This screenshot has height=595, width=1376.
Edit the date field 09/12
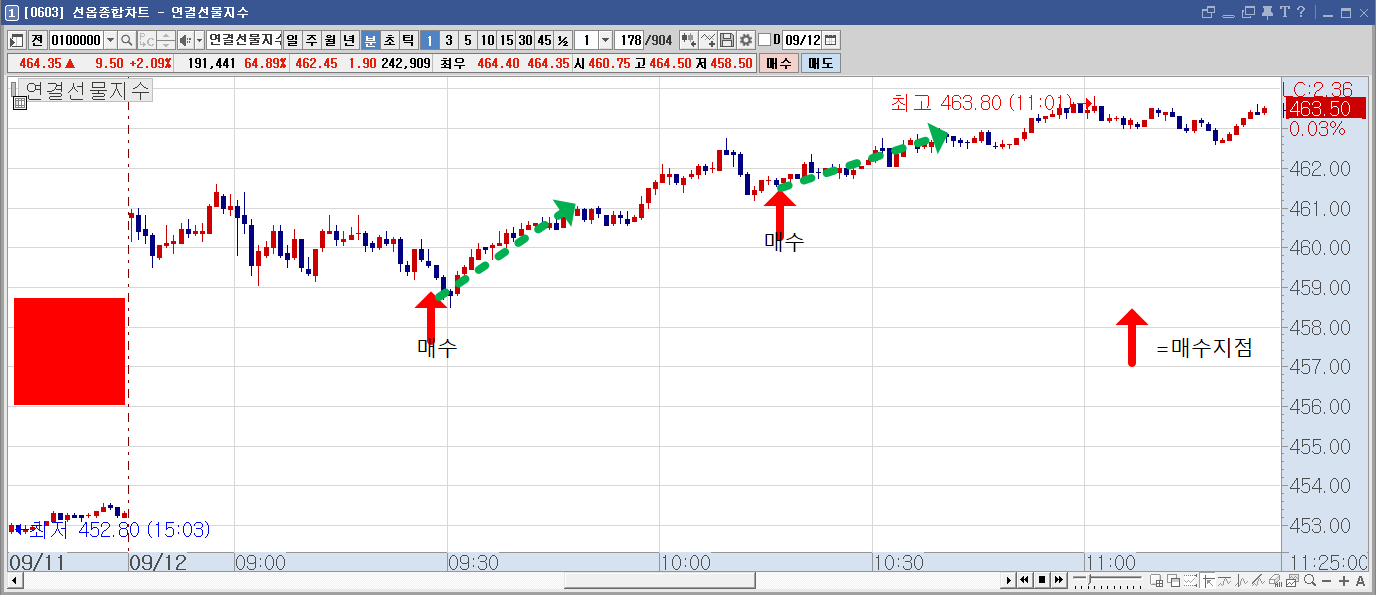tap(801, 41)
